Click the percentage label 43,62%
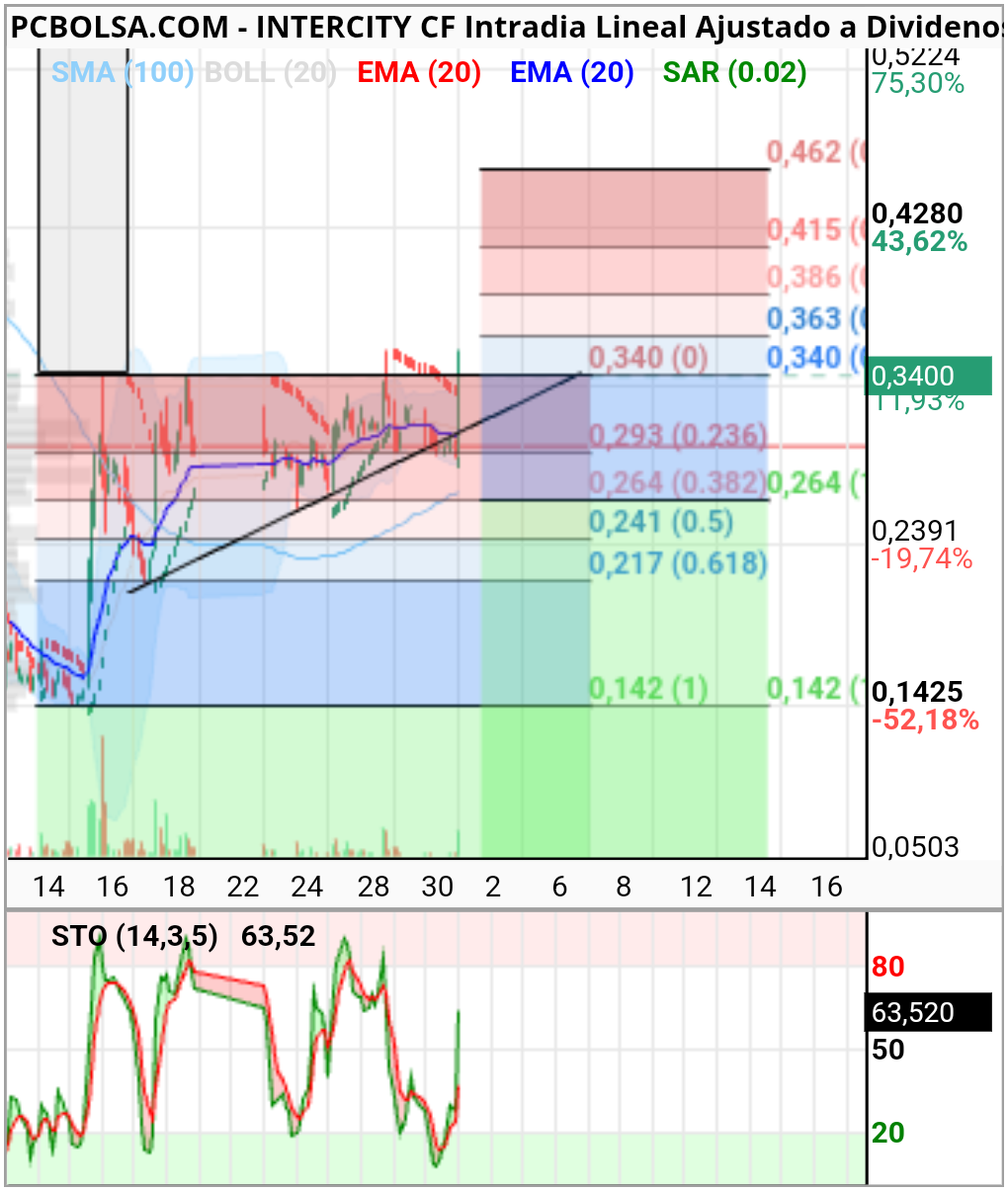The image size is (1008, 1191). tap(919, 241)
